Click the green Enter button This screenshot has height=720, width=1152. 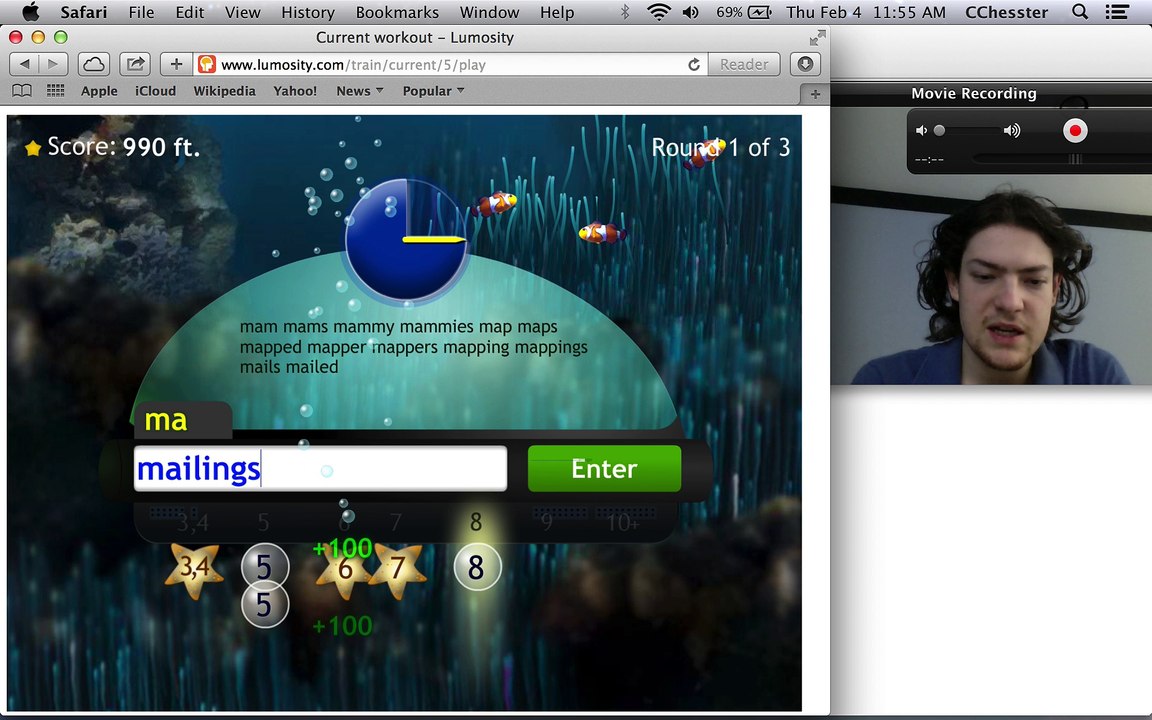click(x=604, y=469)
